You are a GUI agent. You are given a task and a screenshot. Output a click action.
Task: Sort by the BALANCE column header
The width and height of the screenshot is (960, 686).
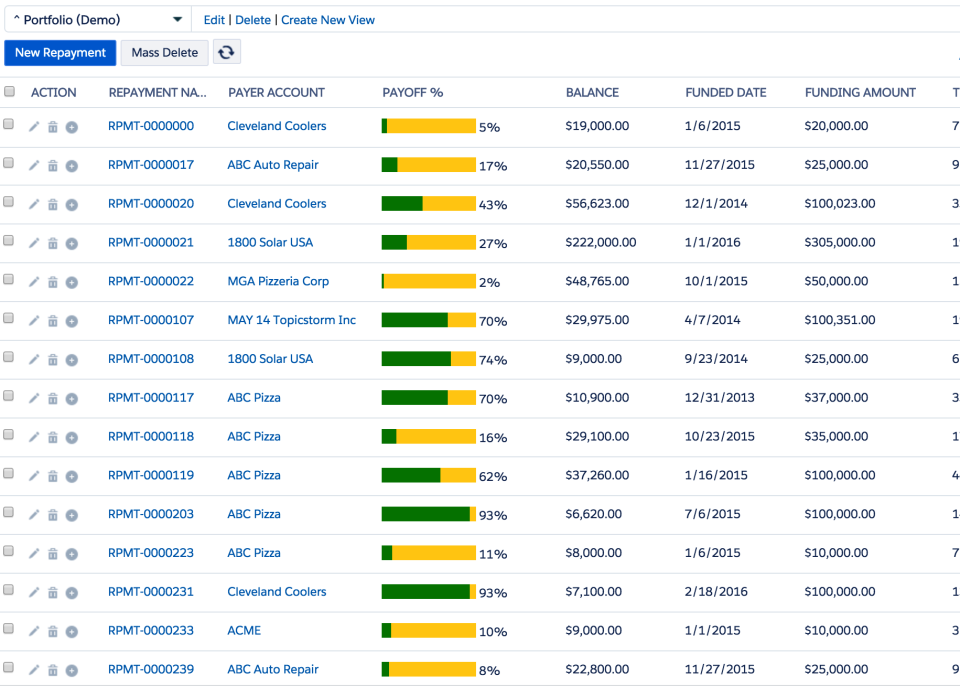coord(591,91)
